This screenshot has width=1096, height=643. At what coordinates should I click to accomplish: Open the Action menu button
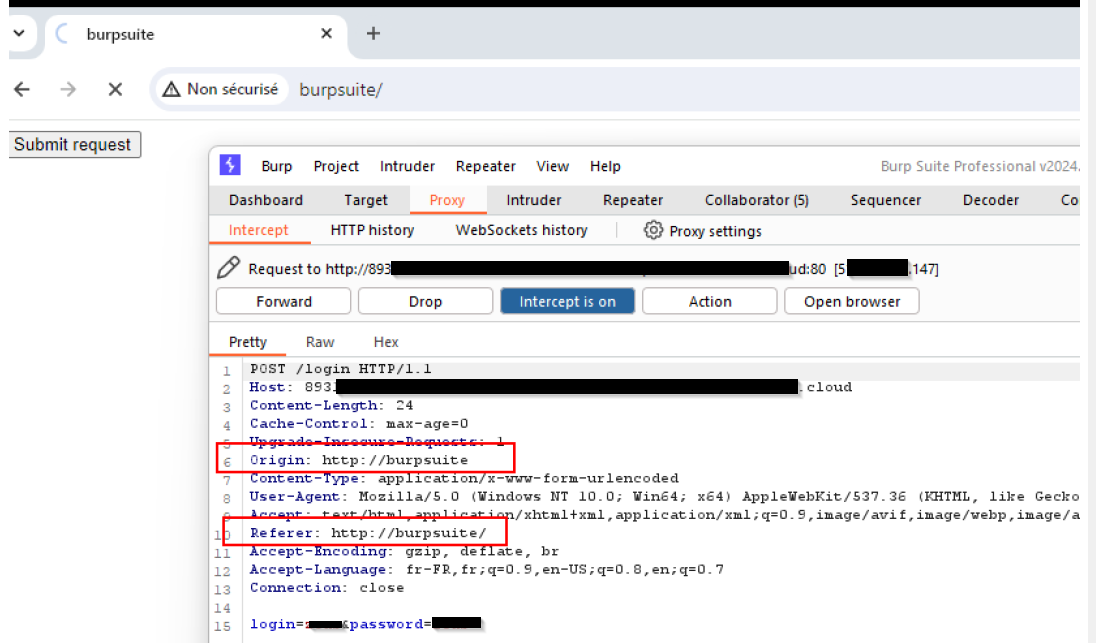pyautogui.click(x=710, y=301)
